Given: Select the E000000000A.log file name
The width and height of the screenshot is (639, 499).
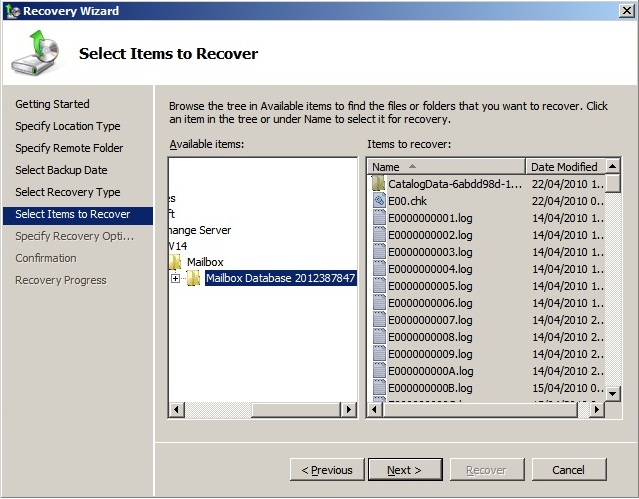Looking at the screenshot, I should coord(431,371).
